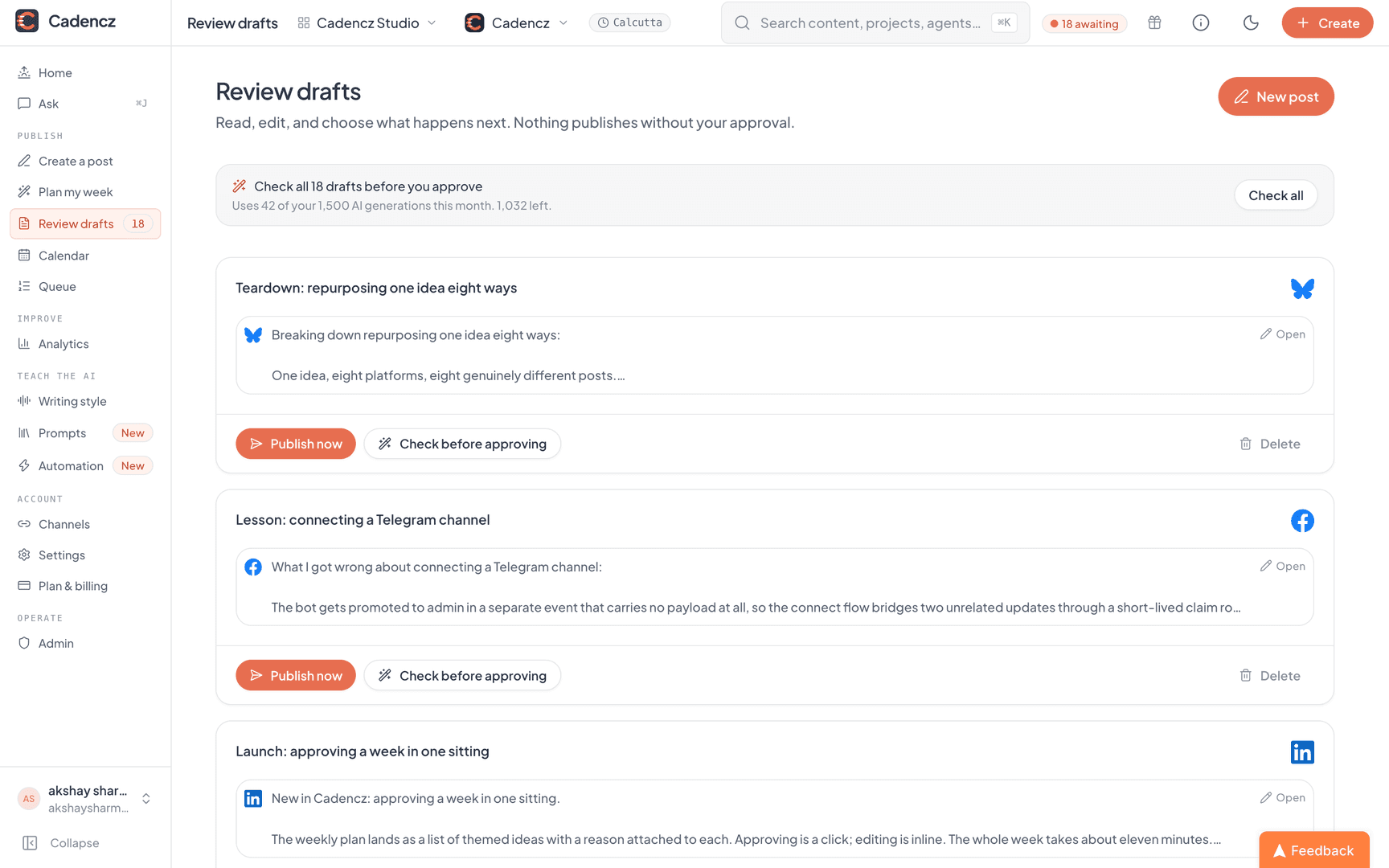Publish the Telegram lesson draft now

click(x=296, y=676)
